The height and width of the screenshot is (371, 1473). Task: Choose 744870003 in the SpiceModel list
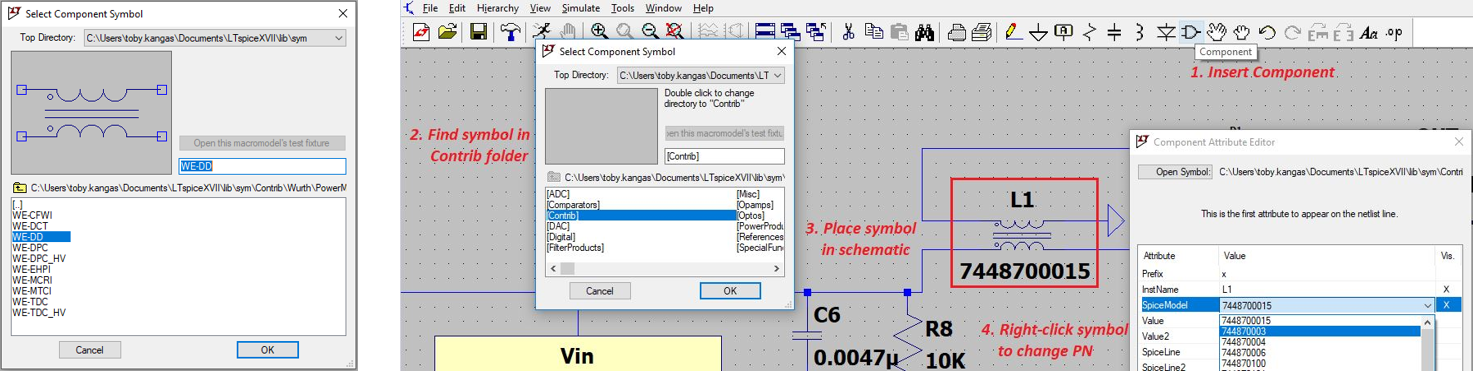(1320, 331)
